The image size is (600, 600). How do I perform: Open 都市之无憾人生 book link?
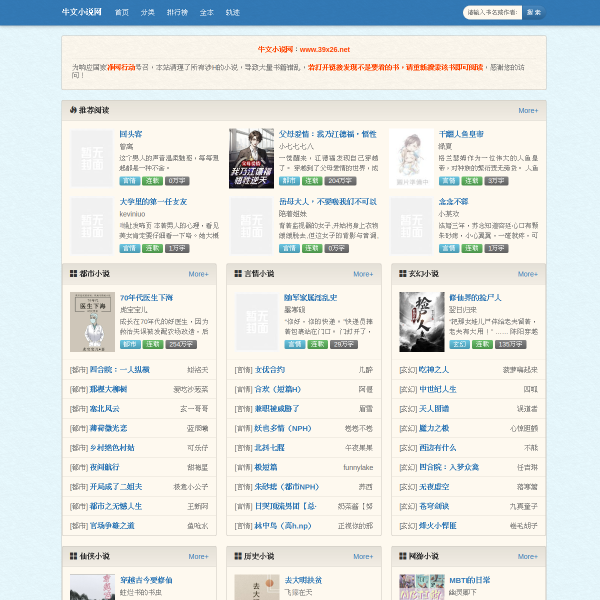pyautogui.click(x=116, y=506)
